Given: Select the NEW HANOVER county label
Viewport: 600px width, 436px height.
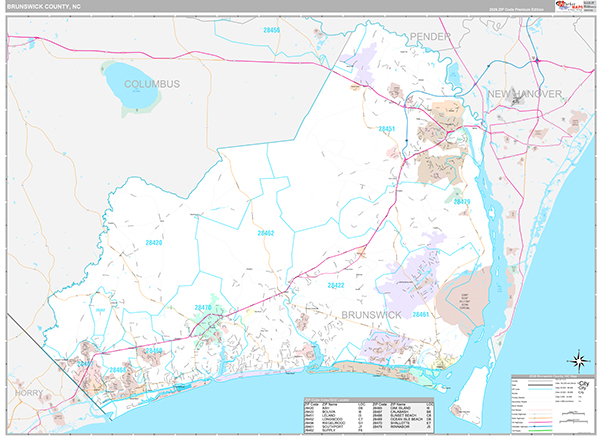Looking at the screenshot, I should (x=525, y=93).
